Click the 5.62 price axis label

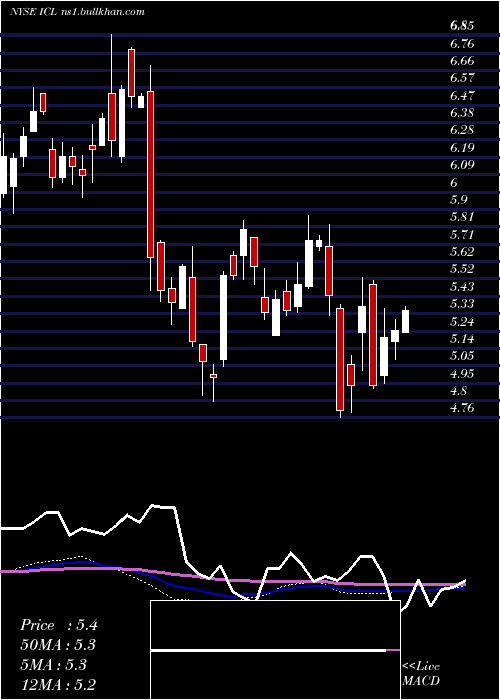(462, 252)
